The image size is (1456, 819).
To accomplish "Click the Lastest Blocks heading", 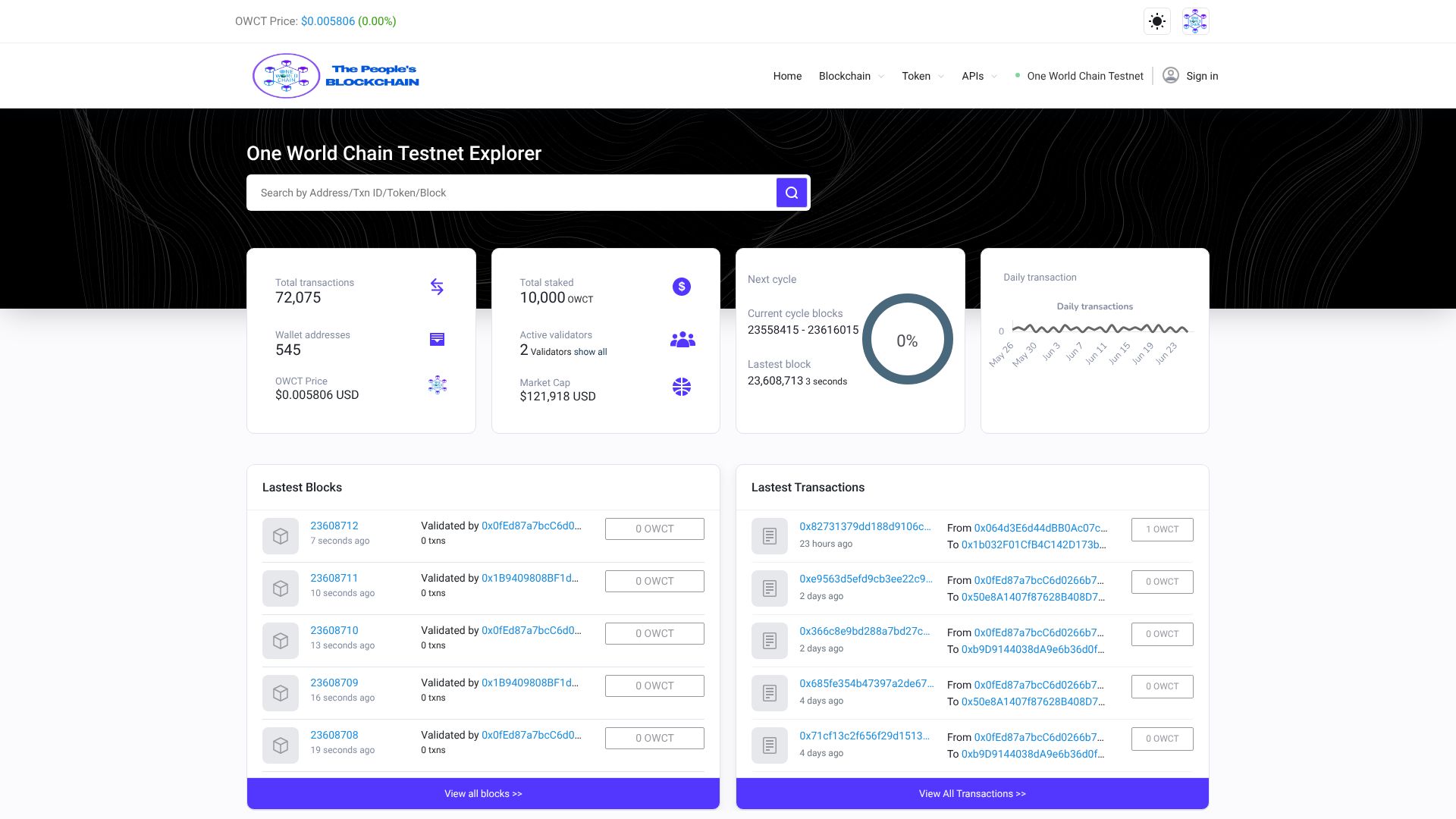I will (302, 488).
